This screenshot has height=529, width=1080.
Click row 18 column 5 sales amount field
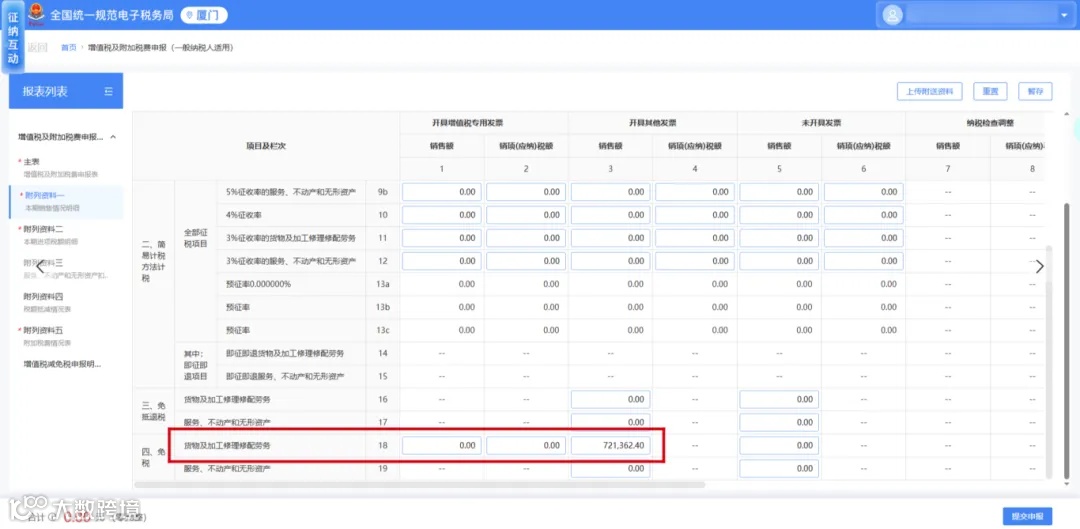coord(779,446)
